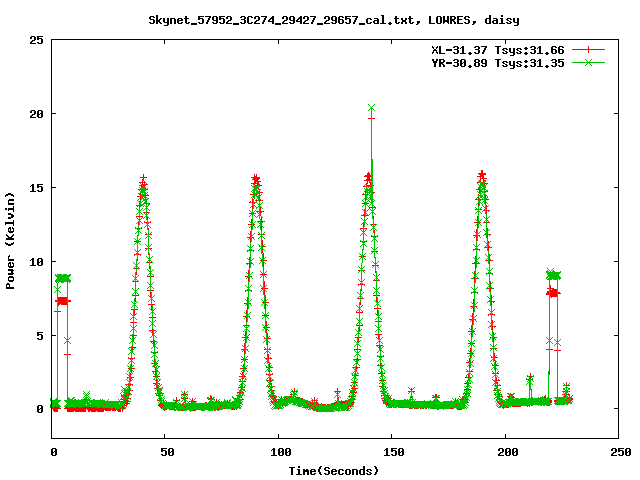This screenshot has height=480, width=640.
Task: Click the y-axis tick label 10
Action: (36, 262)
